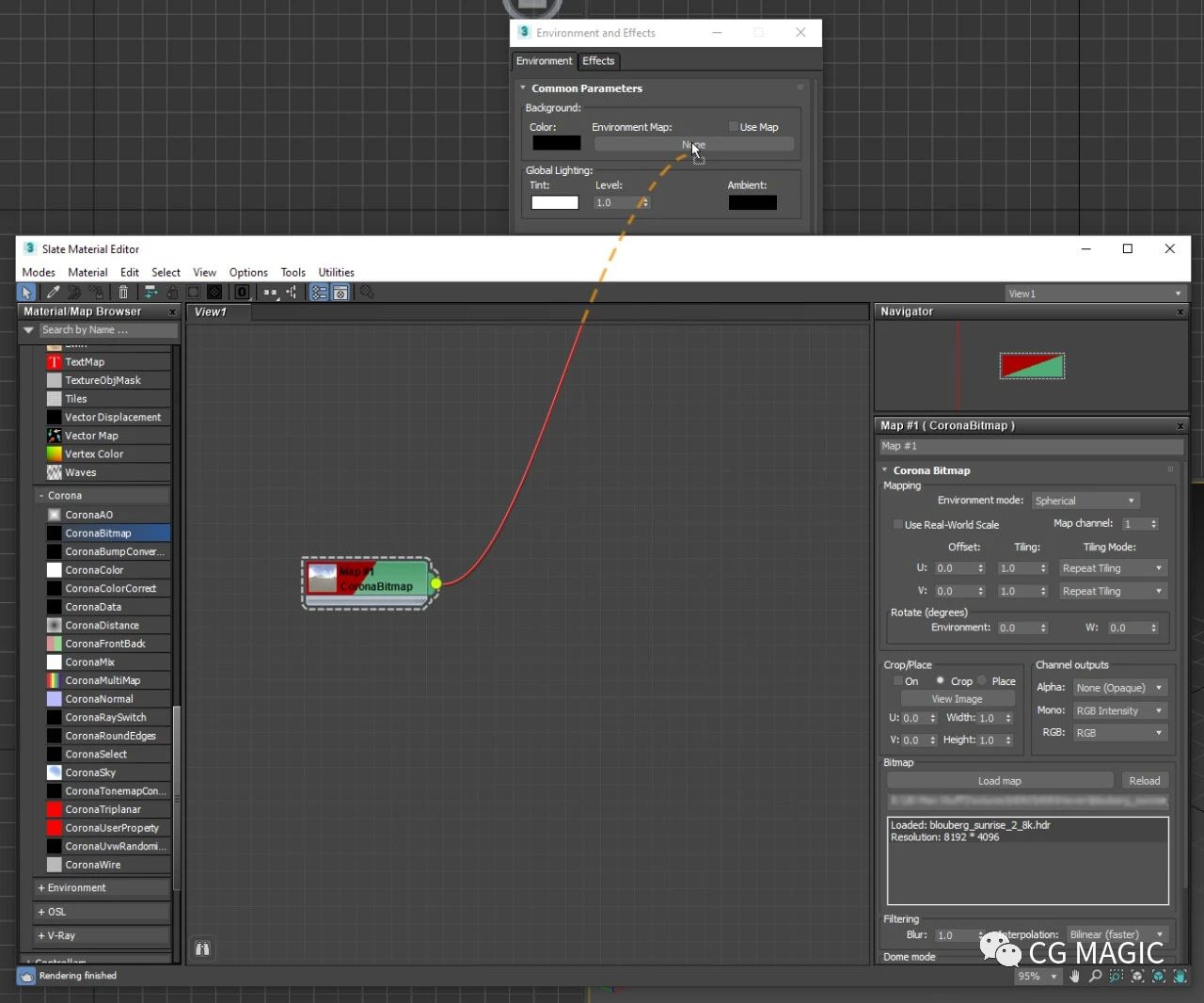The height and width of the screenshot is (1003, 1204).
Task: Open Background Color black swatch
Action: point(556,143)
